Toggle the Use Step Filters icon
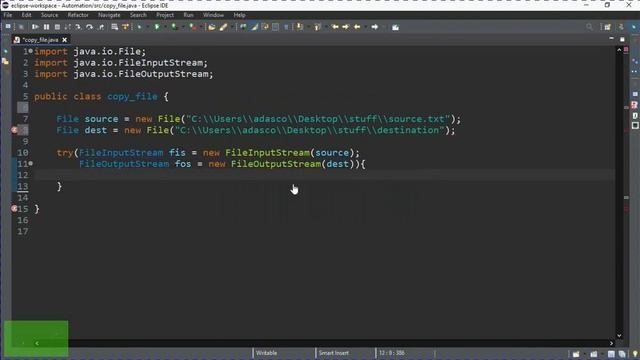Screen dimensions: 640x360 (x=125, y=27)
